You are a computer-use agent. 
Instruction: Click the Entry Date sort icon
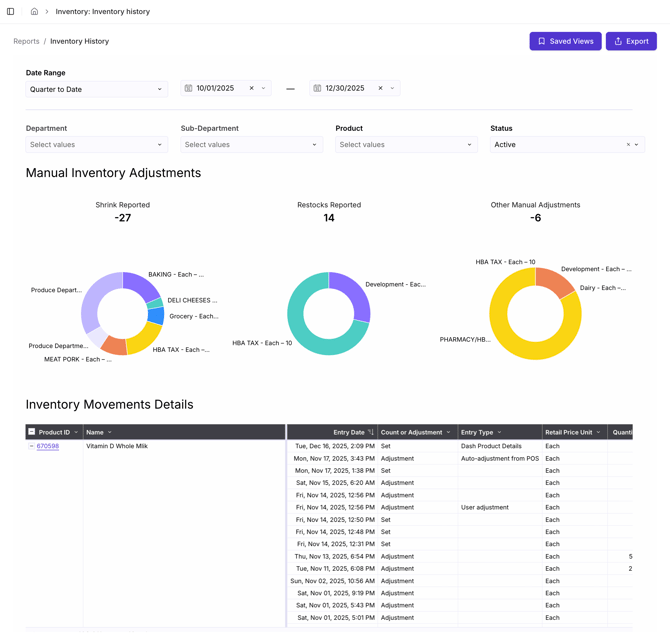click(371, 433)
